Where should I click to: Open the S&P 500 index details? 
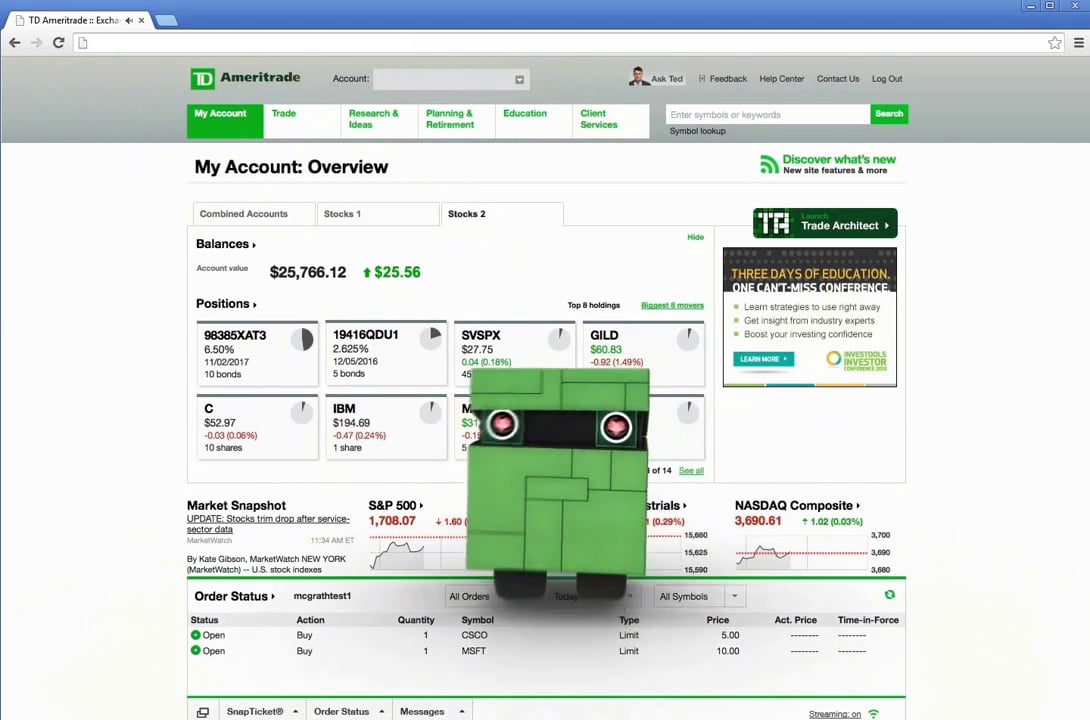tap(396, 505)
